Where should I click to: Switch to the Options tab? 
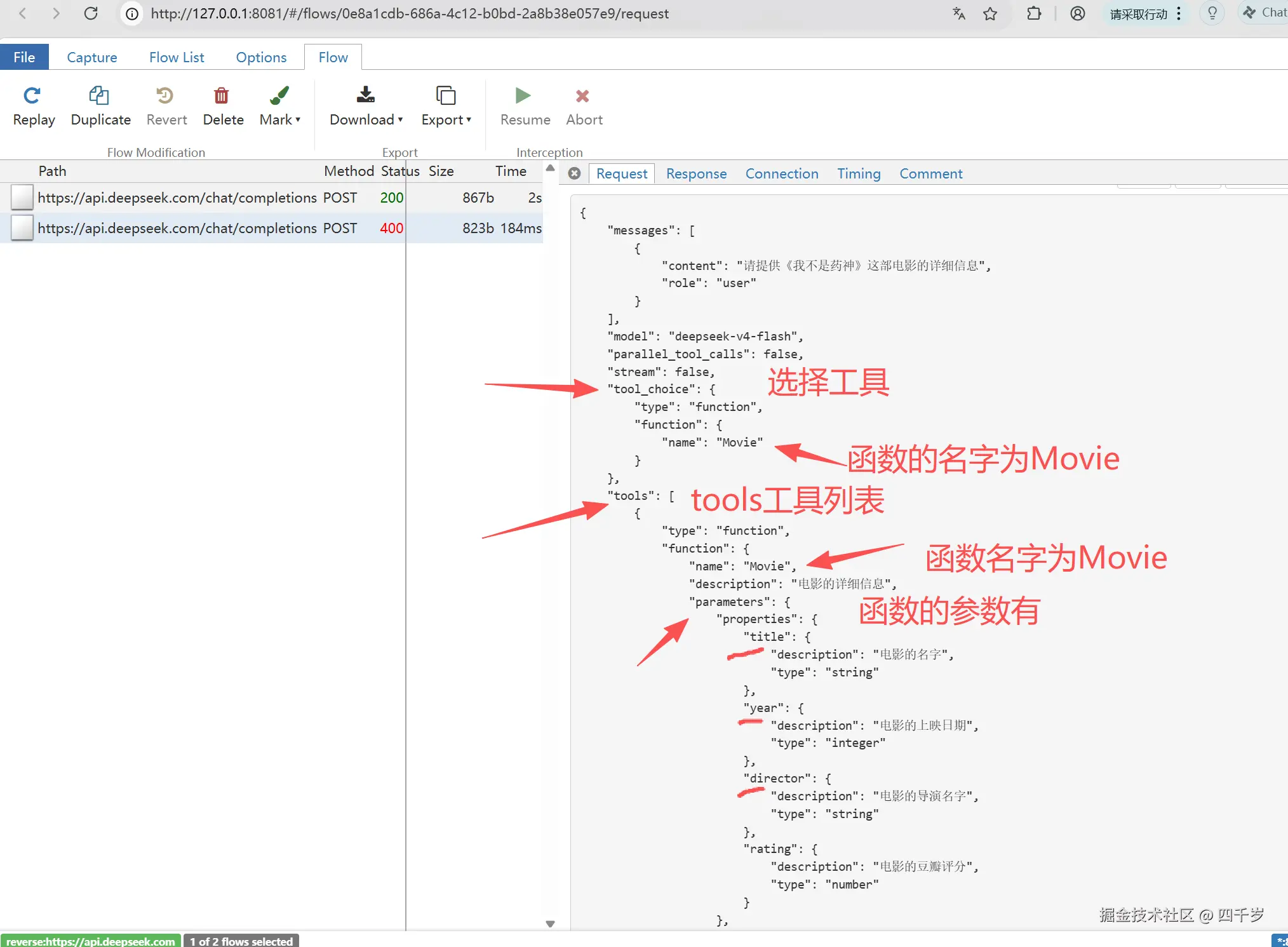click(x=261, y=57)
